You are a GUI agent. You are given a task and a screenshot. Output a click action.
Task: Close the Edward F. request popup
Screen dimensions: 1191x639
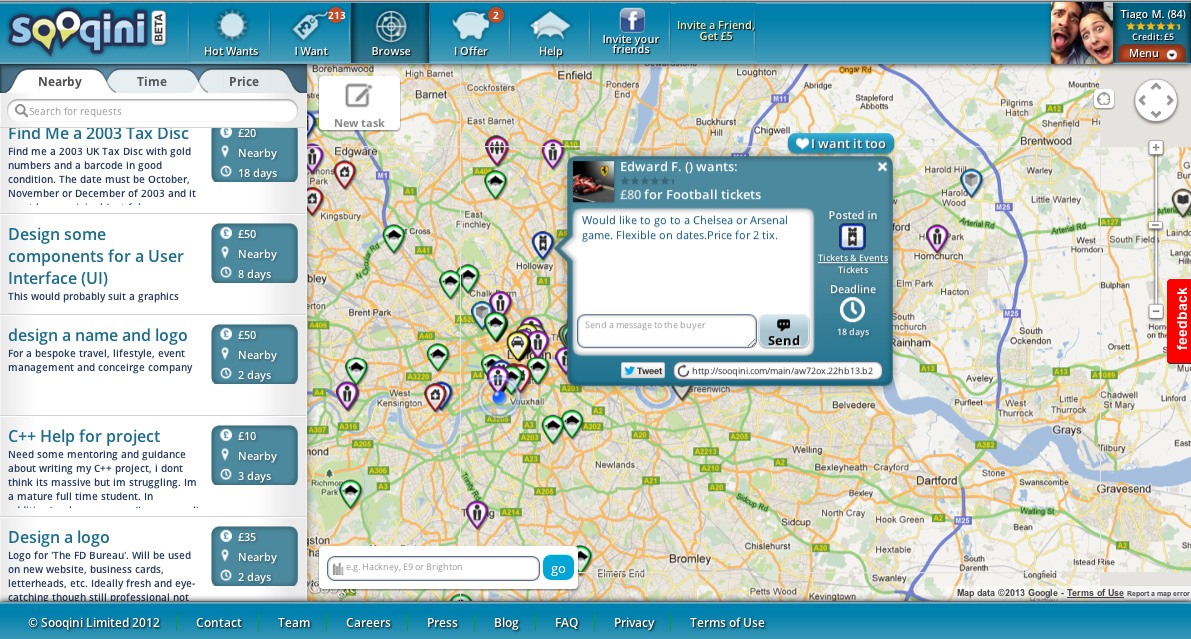(882, 166)
